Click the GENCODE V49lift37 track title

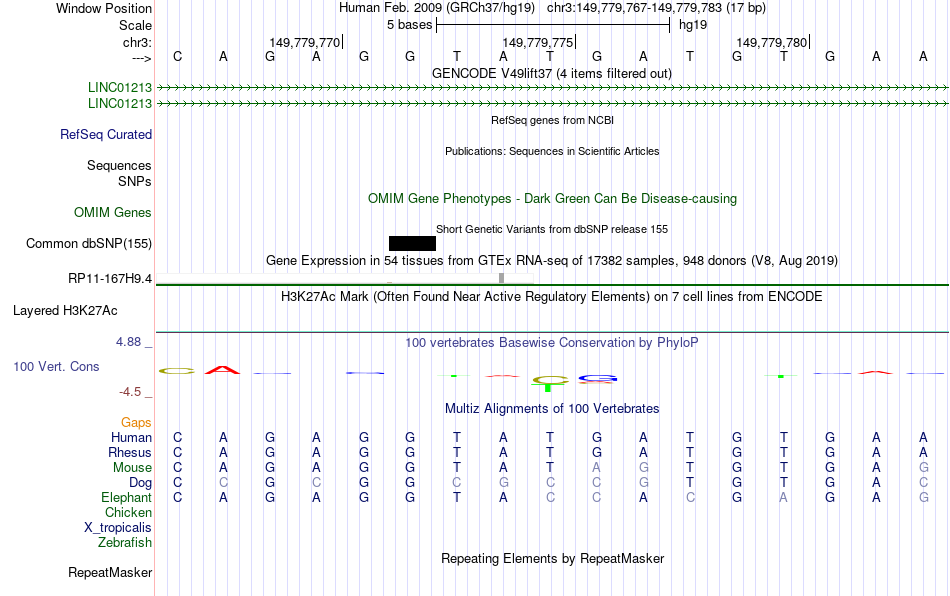point(551,73)
